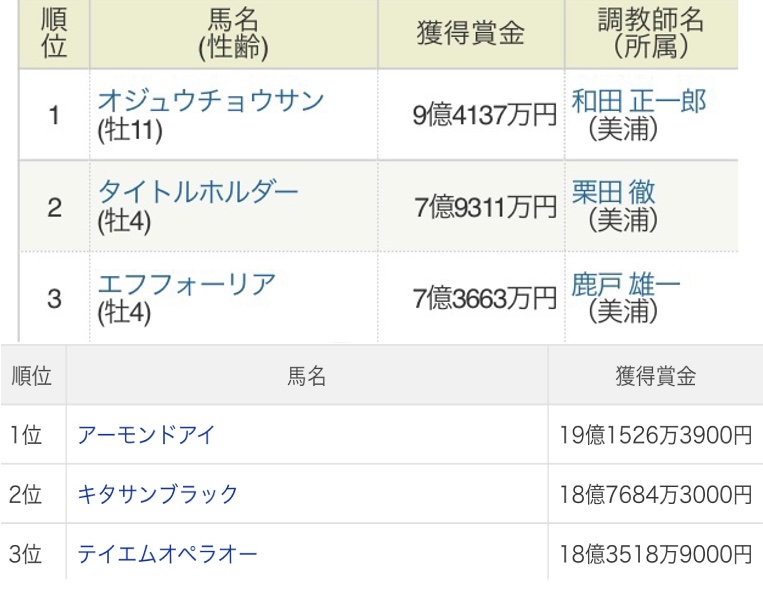This screenshot has height=590, width=763.
Task: Click the 調教師名(所属) column header
Action: click(652, 34)
